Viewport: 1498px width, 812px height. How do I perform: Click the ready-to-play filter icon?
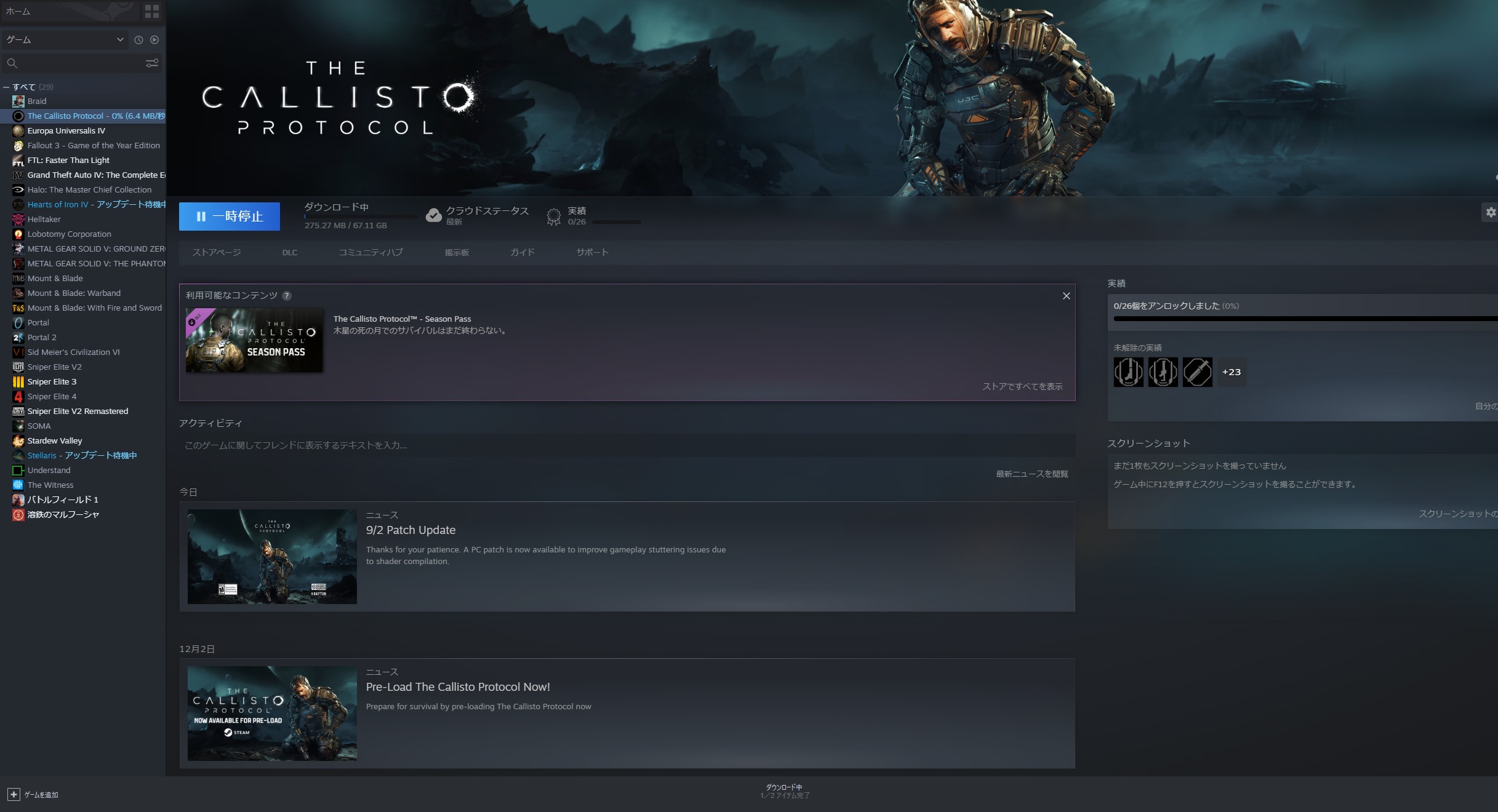154,40
